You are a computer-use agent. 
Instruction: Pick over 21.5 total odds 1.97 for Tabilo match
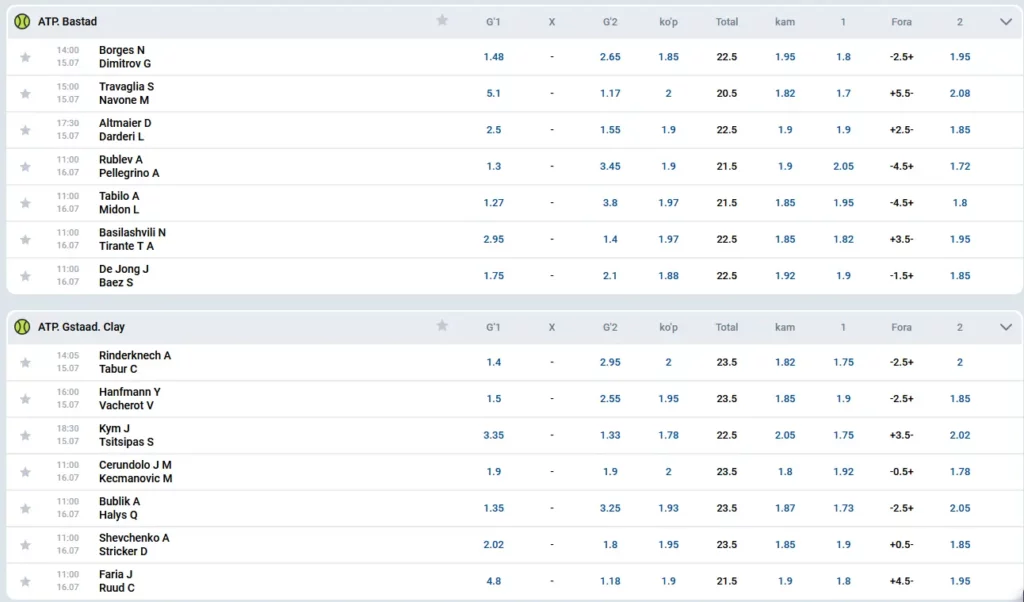(x=668, y=202)
